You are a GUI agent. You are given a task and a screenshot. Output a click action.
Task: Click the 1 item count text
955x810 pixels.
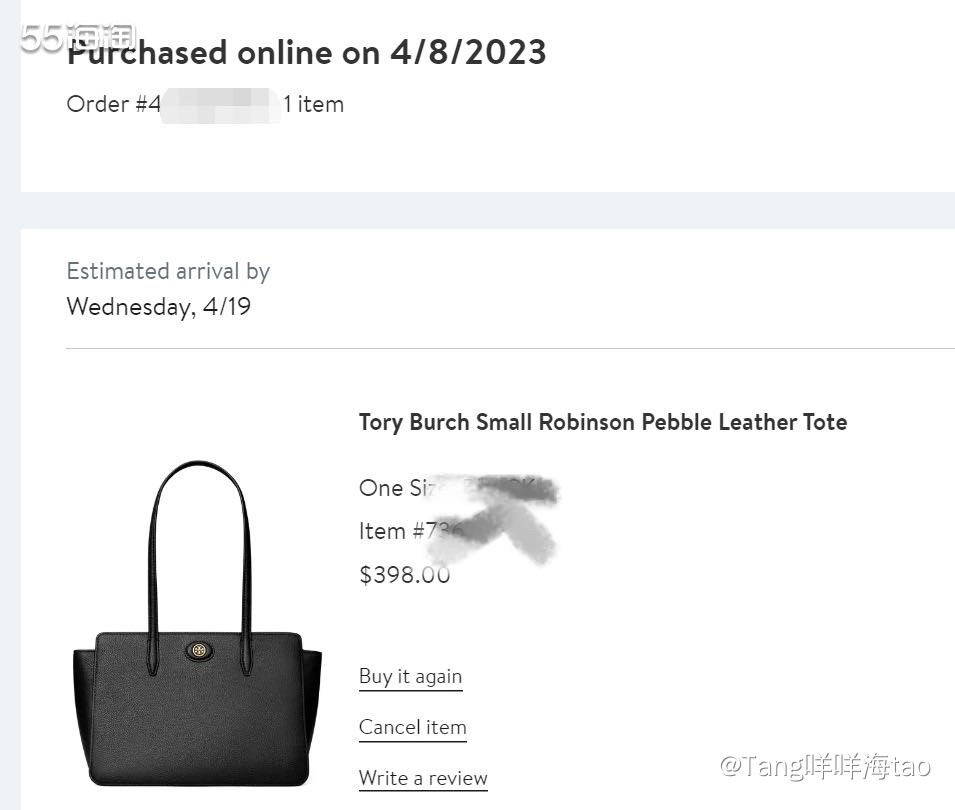coord(314,104)
